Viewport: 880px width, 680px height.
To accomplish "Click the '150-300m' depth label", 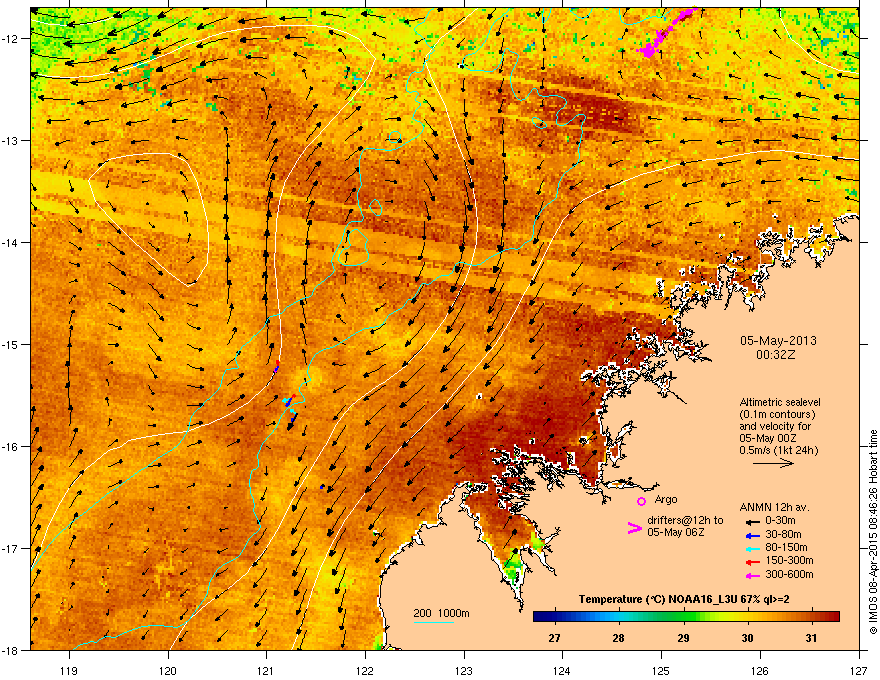I will click(x=790, y=560).
